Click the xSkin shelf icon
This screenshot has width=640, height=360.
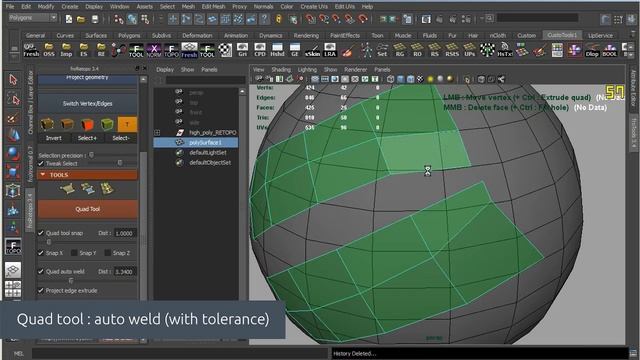click(313, 50)
